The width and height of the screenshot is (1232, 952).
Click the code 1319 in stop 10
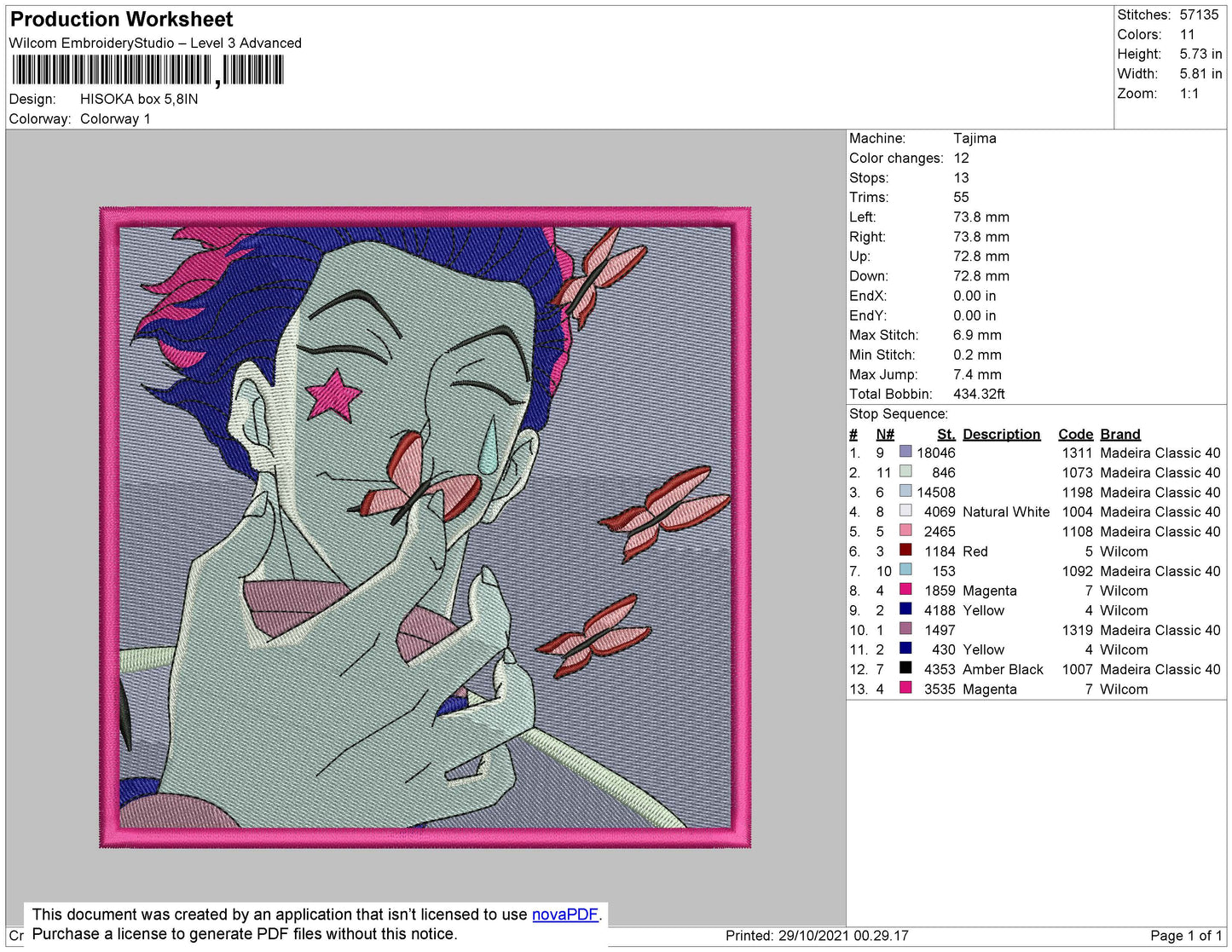coord(1077,630)
